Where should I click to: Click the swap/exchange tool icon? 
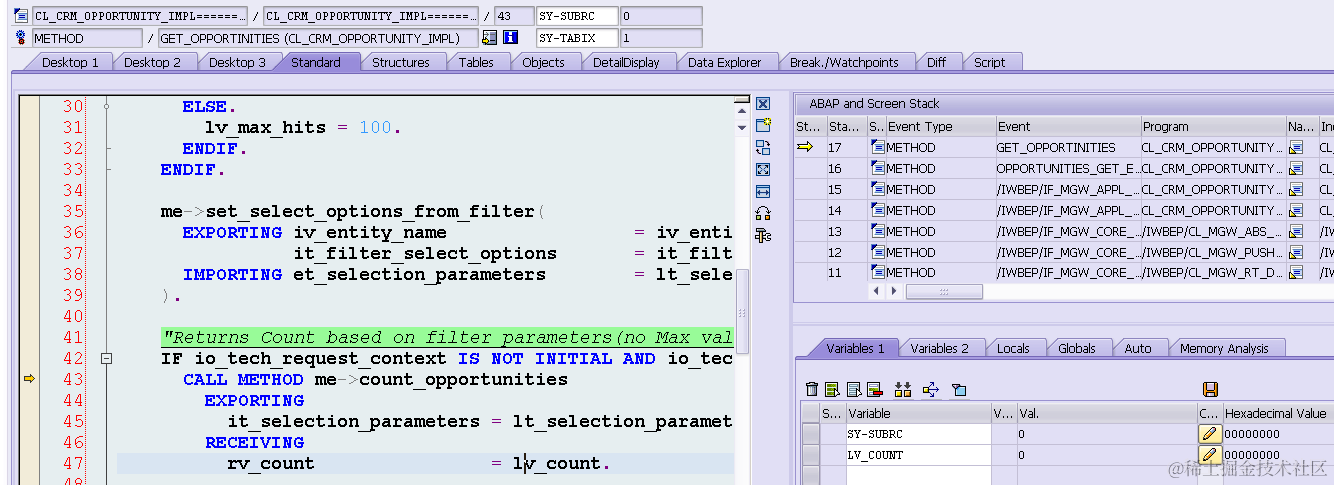(763, 147)
